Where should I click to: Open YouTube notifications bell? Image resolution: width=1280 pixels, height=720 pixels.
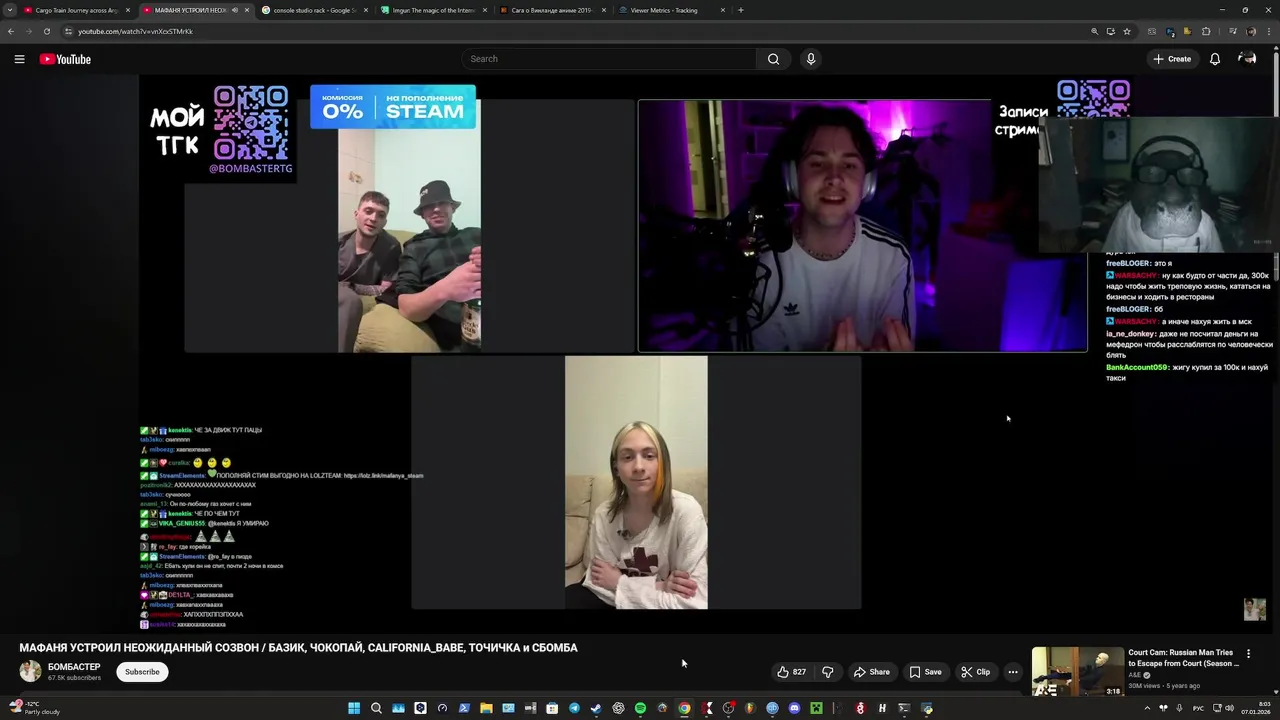click(1215, 59)
